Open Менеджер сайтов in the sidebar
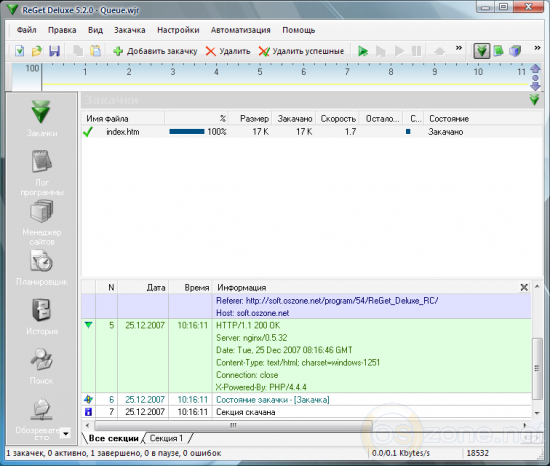The height and width of the screenshot is (466, 550). (x=42, y=222)
